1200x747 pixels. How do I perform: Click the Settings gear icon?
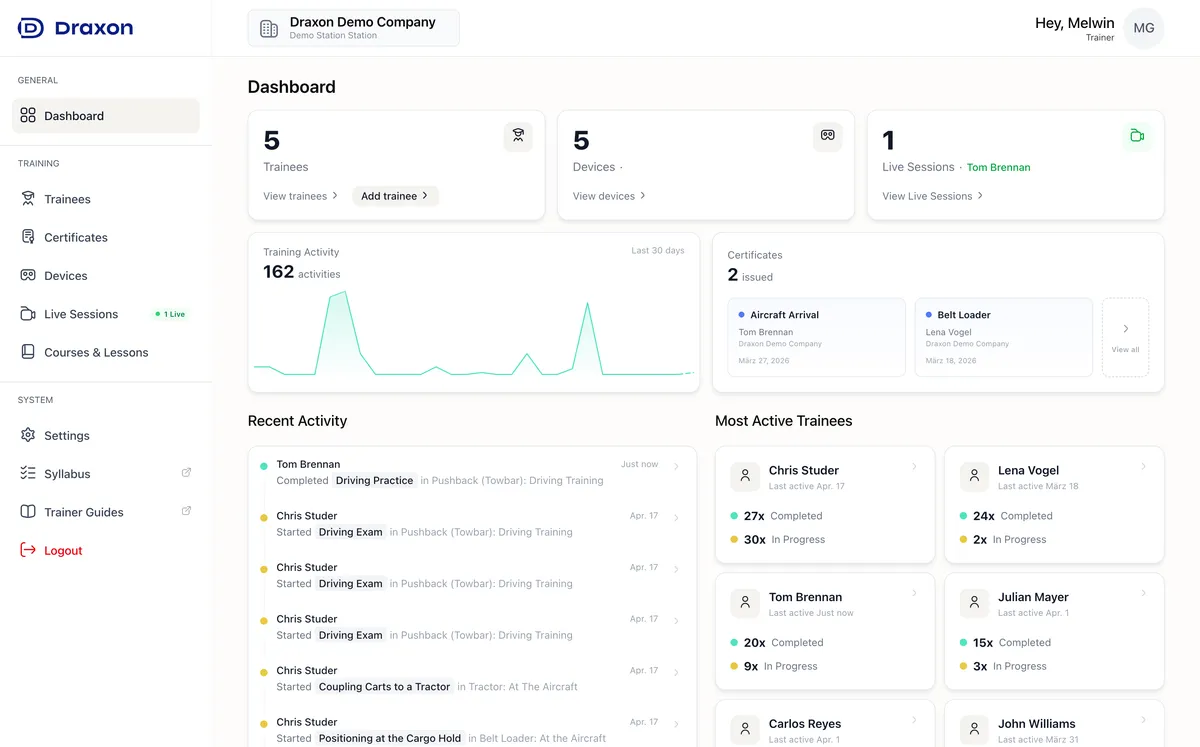coord(28,435)
